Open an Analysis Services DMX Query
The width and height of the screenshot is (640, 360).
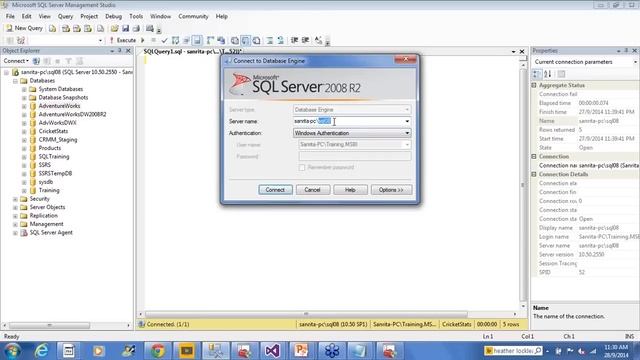77,28
